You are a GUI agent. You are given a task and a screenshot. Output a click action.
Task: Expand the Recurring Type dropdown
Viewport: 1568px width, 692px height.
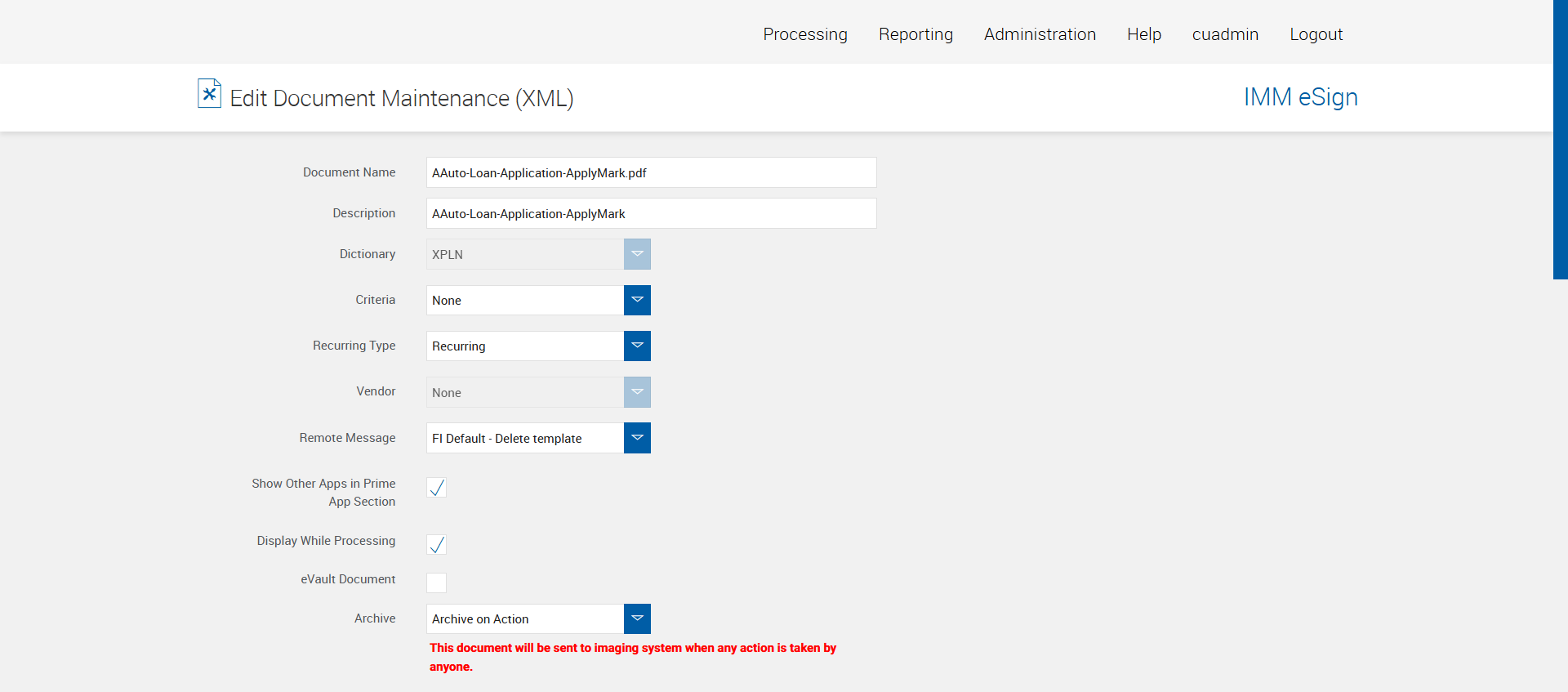(x=637, y=346)
